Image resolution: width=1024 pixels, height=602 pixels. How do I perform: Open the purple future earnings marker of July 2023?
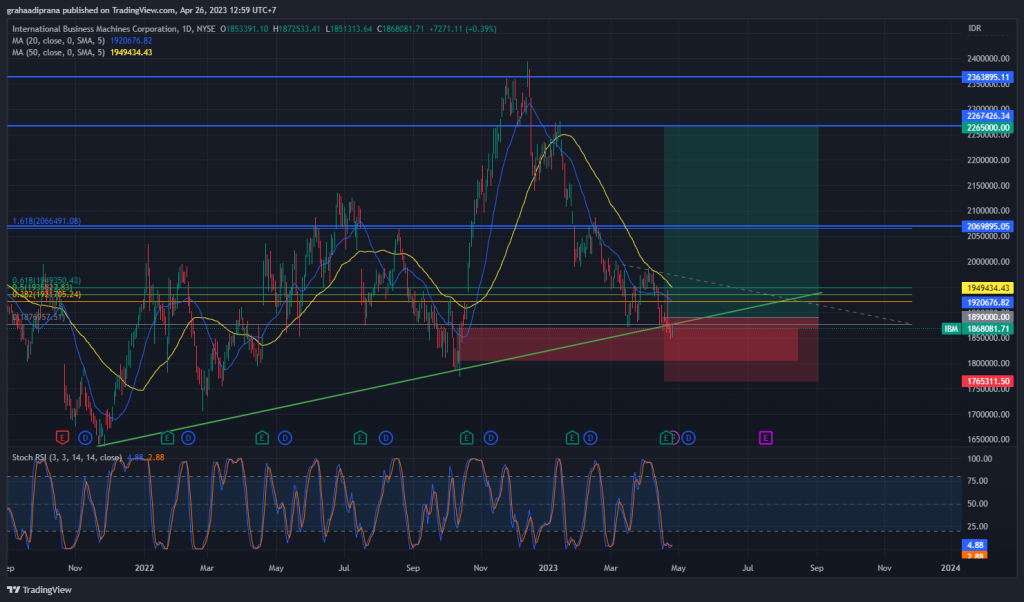point(765,437)
